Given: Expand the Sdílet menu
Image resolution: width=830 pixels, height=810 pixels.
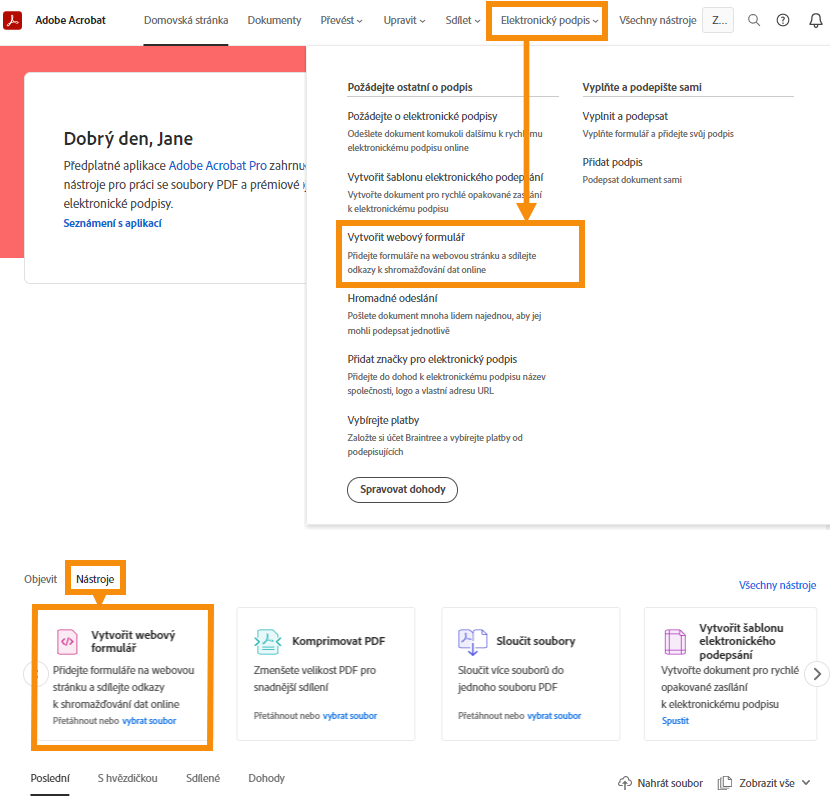Looking at the screenshot, I should tap(463, 20).
